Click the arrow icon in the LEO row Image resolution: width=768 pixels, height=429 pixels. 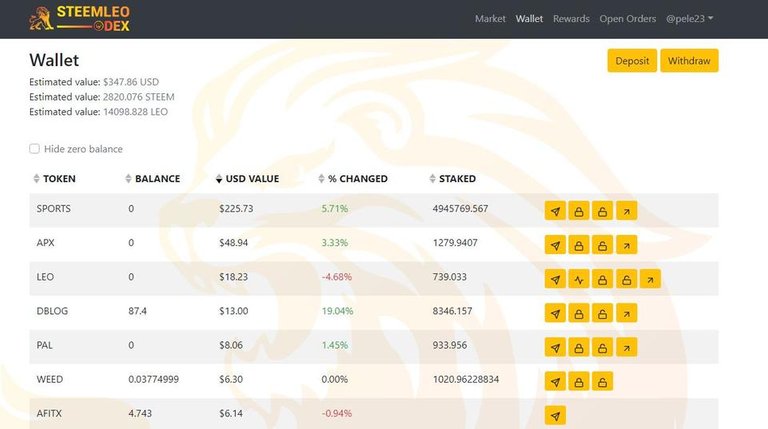pos(650,279)
